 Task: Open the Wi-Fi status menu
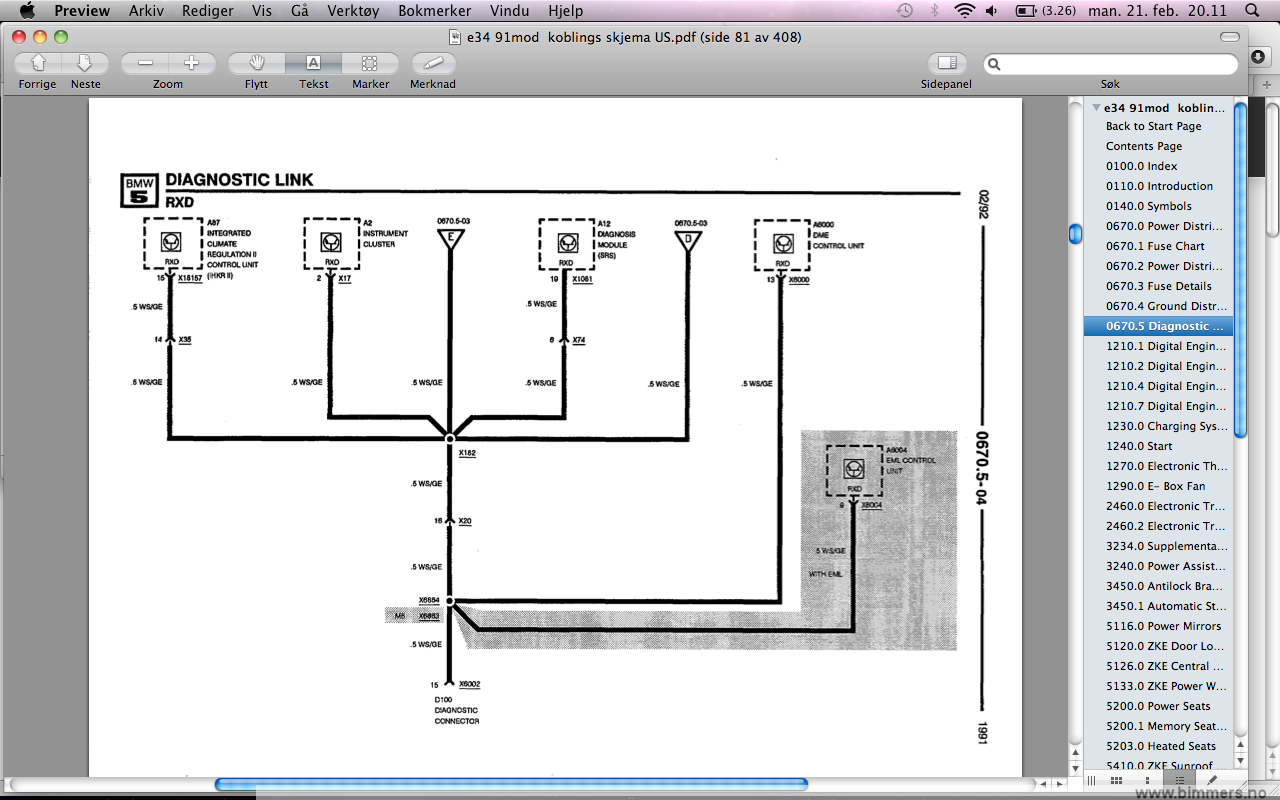tap(964, 11)
